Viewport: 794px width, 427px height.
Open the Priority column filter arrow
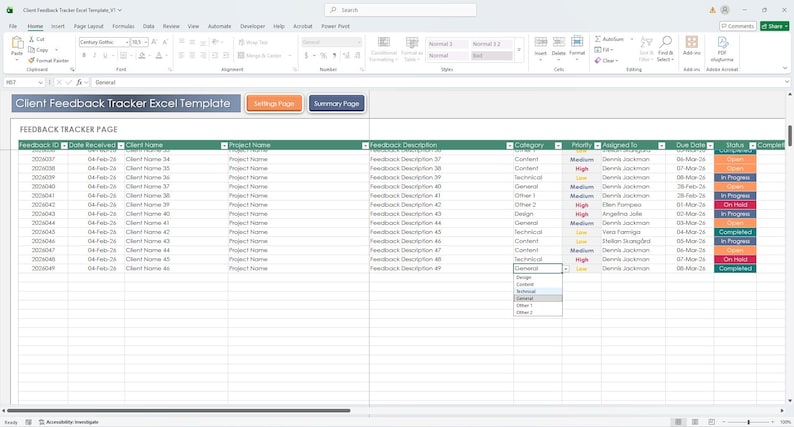[x=598, y=145]
